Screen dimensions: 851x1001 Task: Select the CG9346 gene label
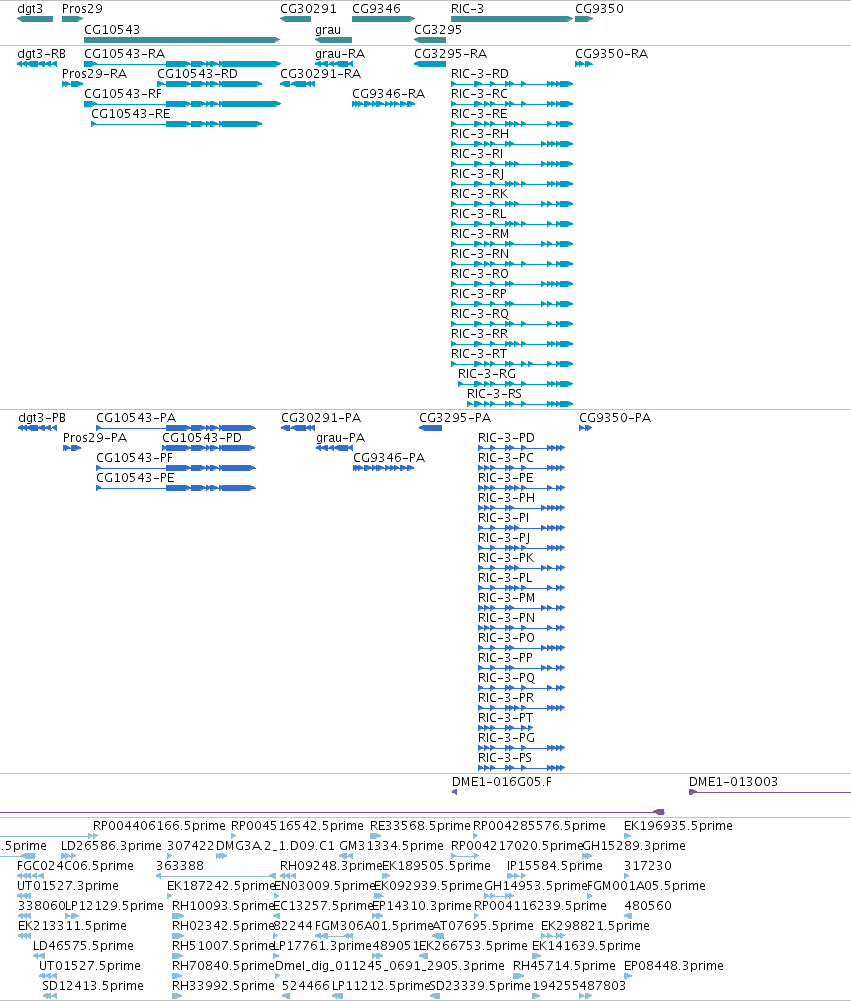(377, 9)
